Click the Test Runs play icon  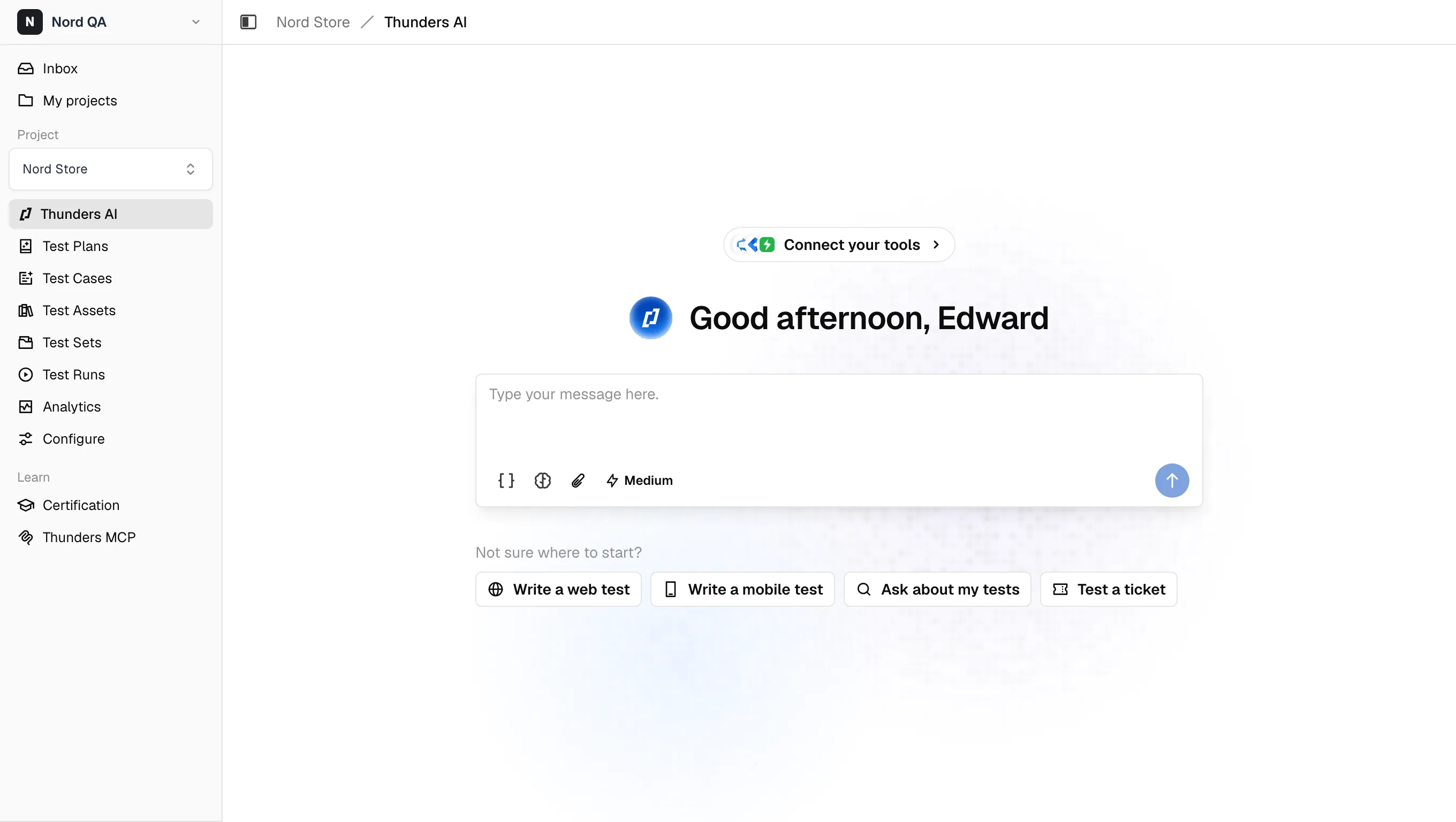click(26, 375)
